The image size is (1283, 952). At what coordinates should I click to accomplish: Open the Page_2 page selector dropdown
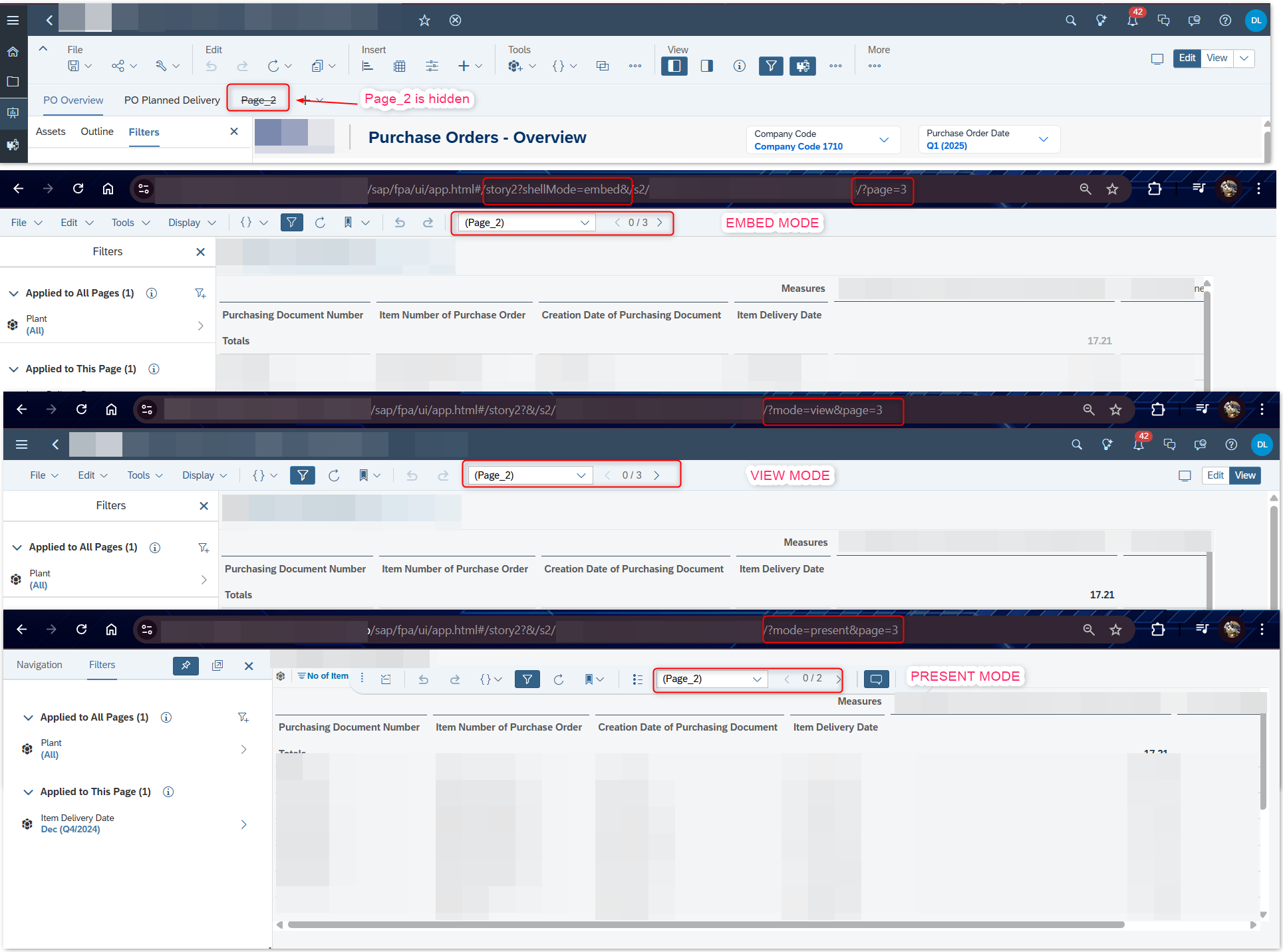coord(524,223)
